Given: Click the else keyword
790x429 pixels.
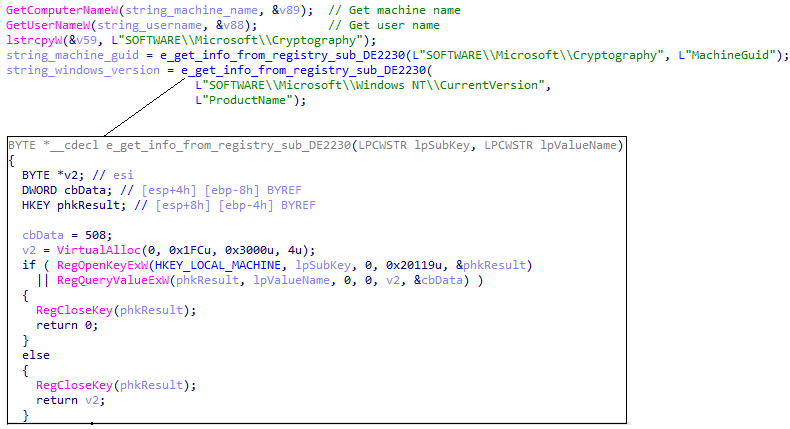Looking at the screenshot, I should click(35, 355).
